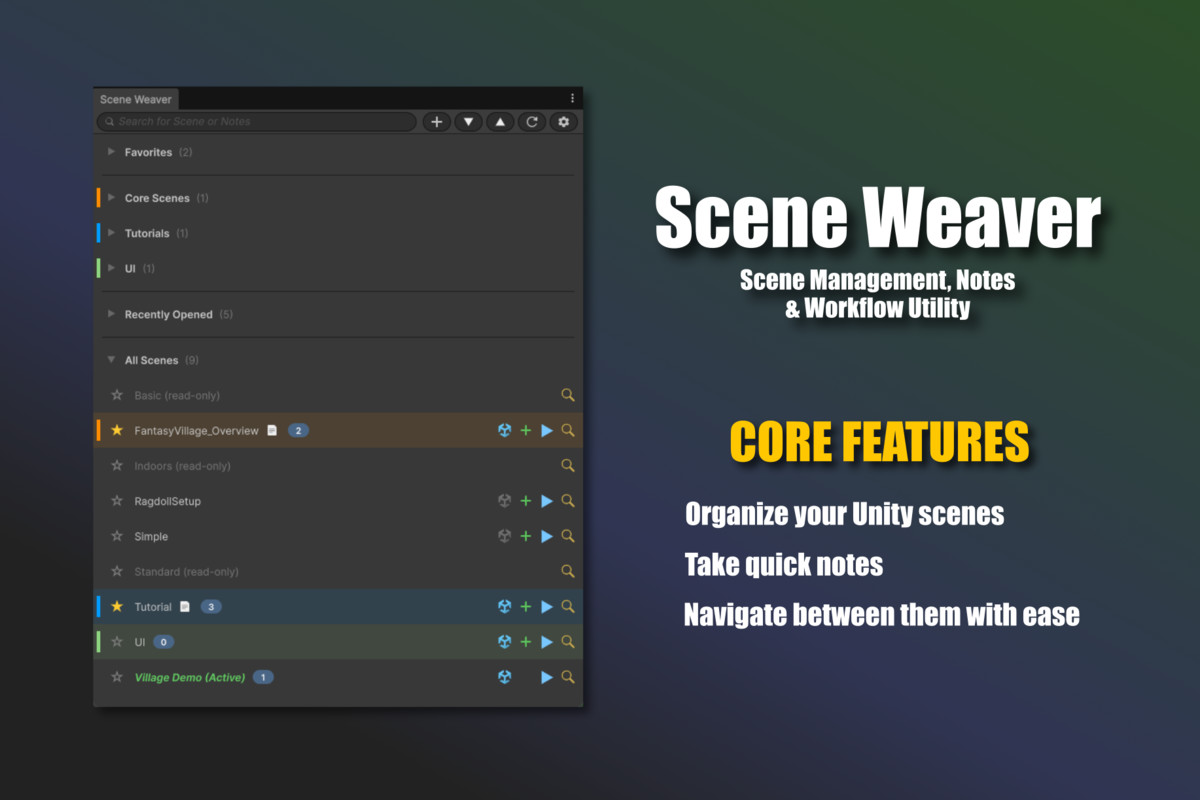Click magnifier on FantasyVillage_Overview row
Screen dimensions: 1200x800
point(568,430)
